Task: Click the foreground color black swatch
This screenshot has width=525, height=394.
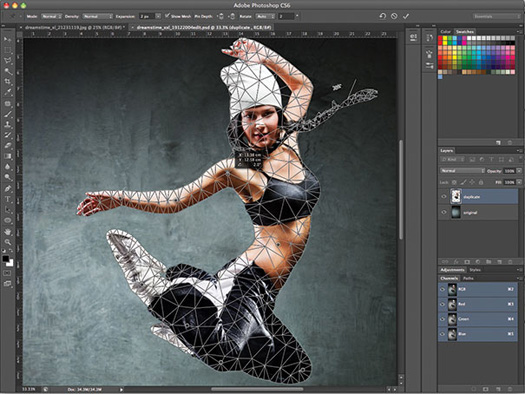Action: point(5,259)
